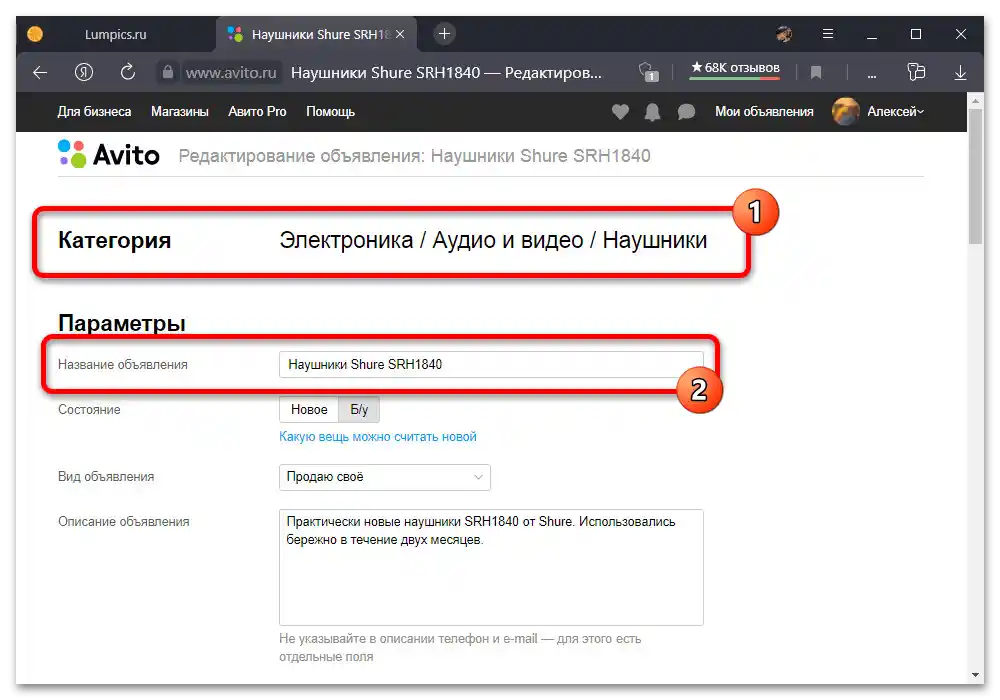
Task: Open a new tab with the plus button
Action: click(445, 34)
